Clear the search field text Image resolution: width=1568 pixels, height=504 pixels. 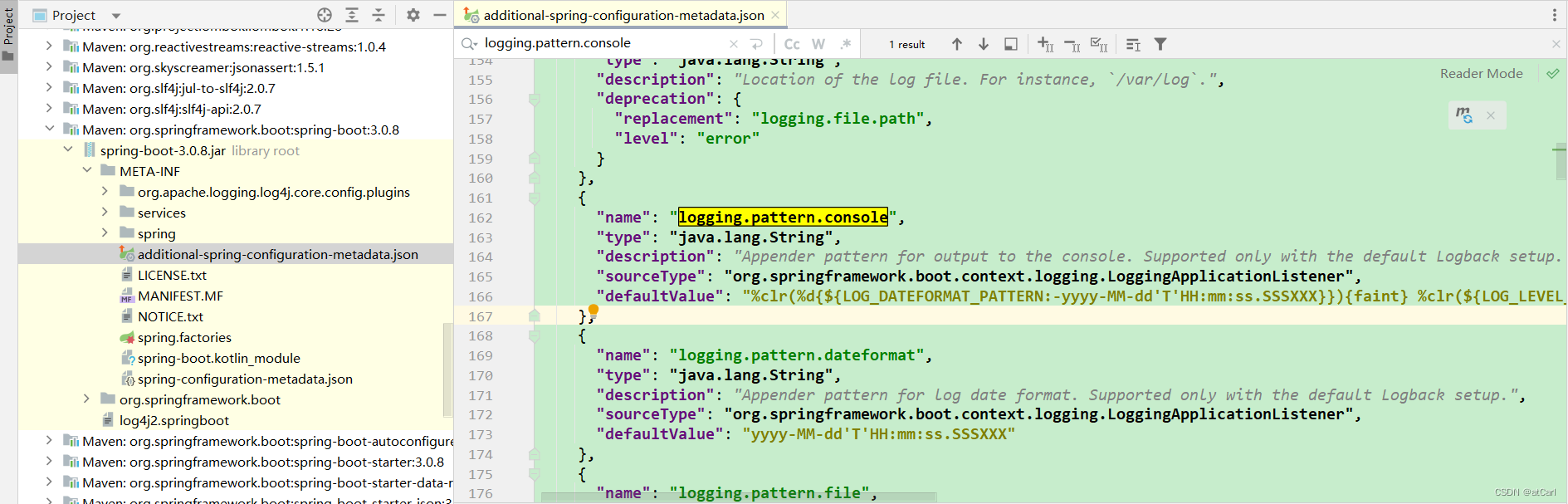pos(734,44)
